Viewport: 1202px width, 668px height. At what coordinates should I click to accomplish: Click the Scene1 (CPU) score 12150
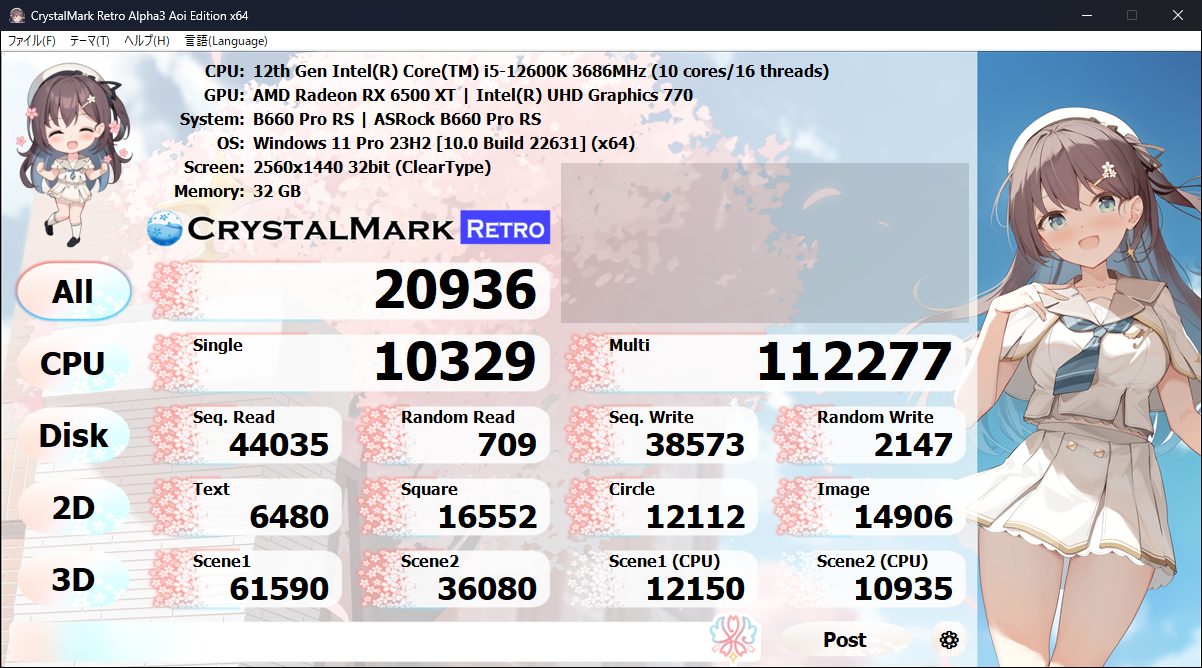click(x=695, y=589)
